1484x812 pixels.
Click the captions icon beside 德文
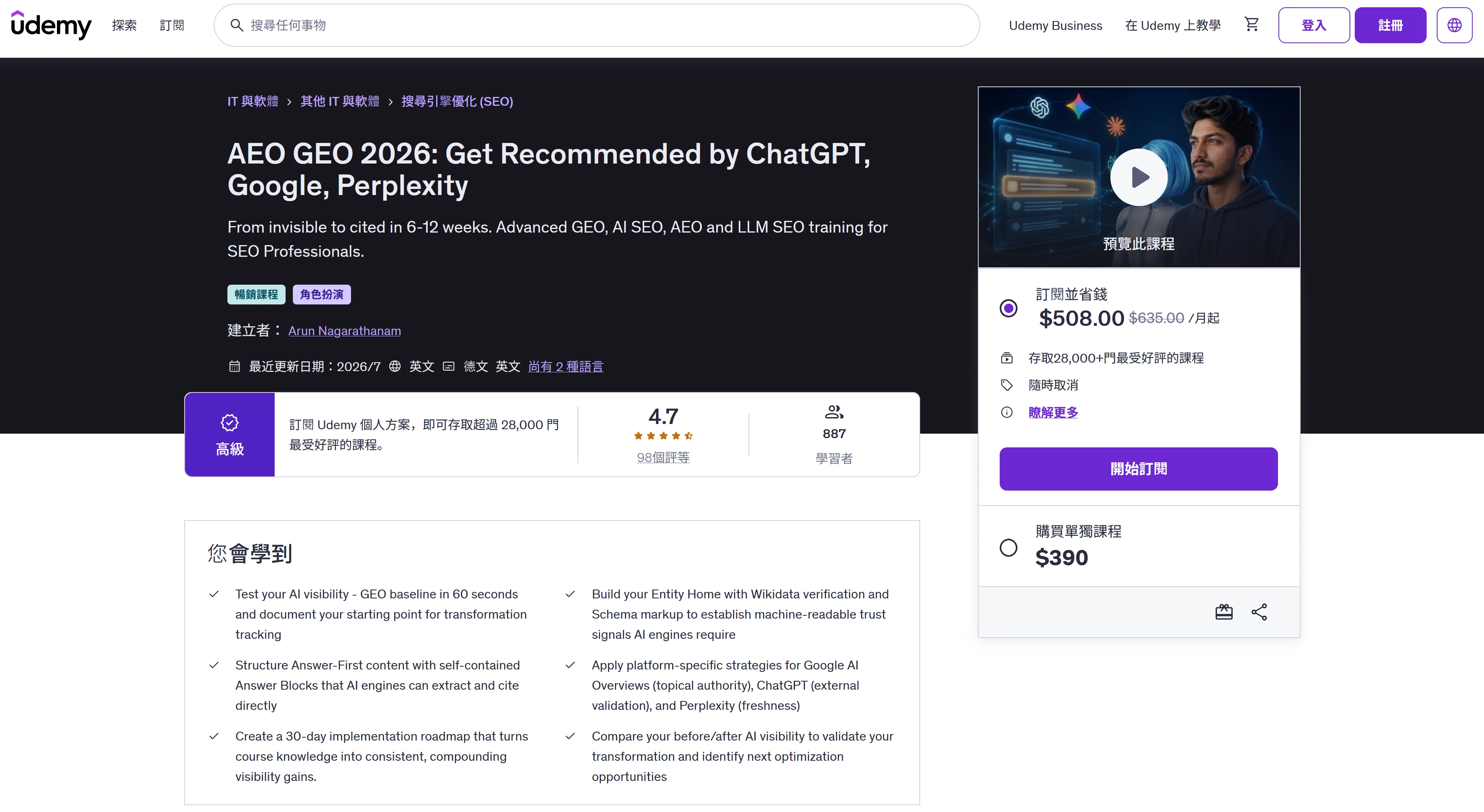[449, 366]
